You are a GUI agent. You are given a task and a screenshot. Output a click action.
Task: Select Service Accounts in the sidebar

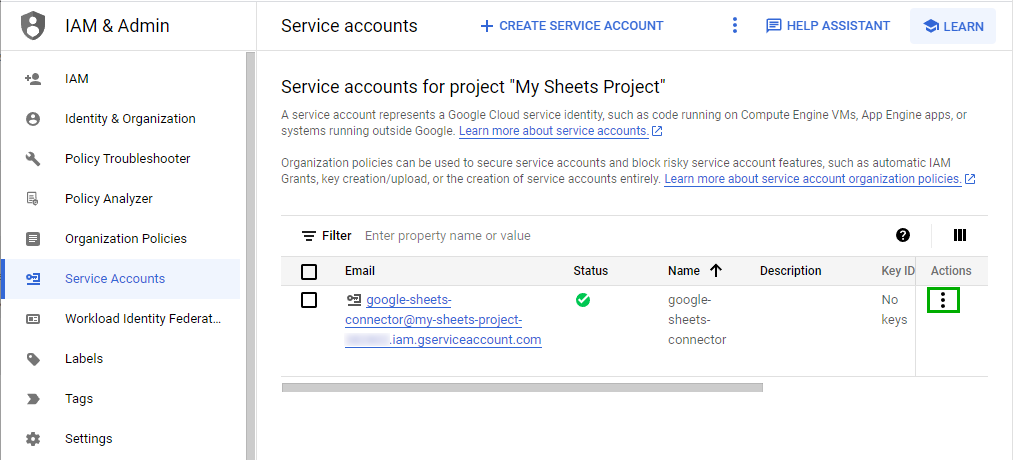(x=121, y=279)
